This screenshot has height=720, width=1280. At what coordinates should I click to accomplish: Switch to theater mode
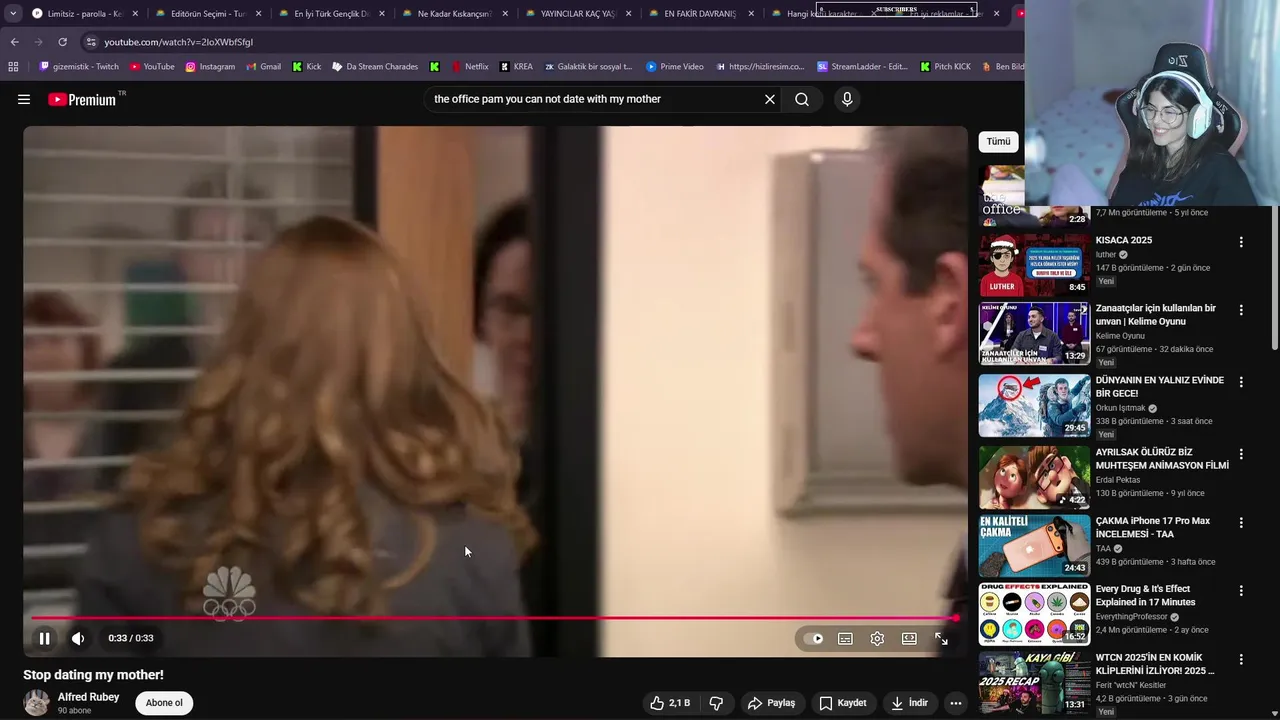coord(909,639)
